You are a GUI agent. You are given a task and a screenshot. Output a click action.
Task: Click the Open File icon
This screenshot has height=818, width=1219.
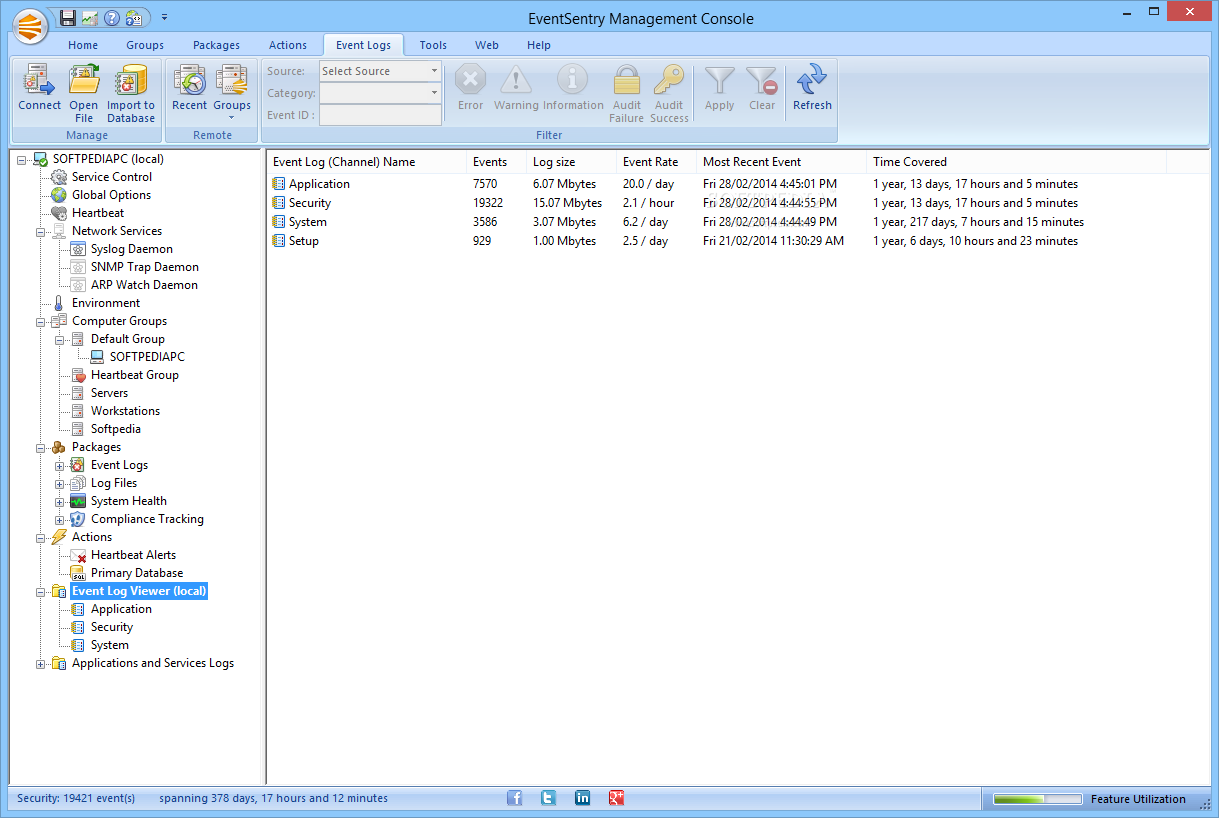point(84,81)
